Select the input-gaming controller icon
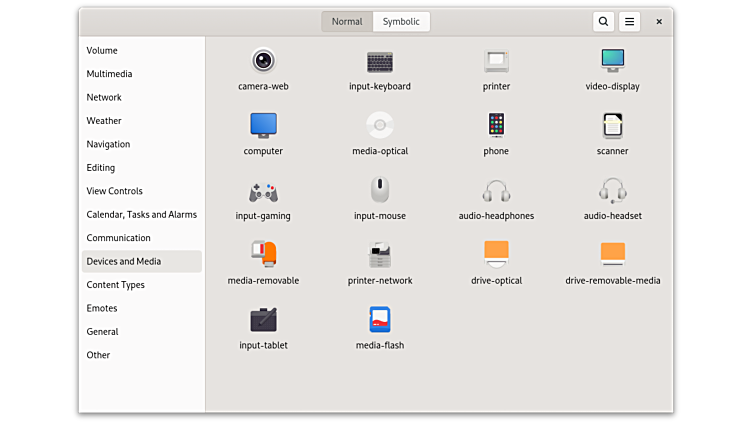 point(263,191)
